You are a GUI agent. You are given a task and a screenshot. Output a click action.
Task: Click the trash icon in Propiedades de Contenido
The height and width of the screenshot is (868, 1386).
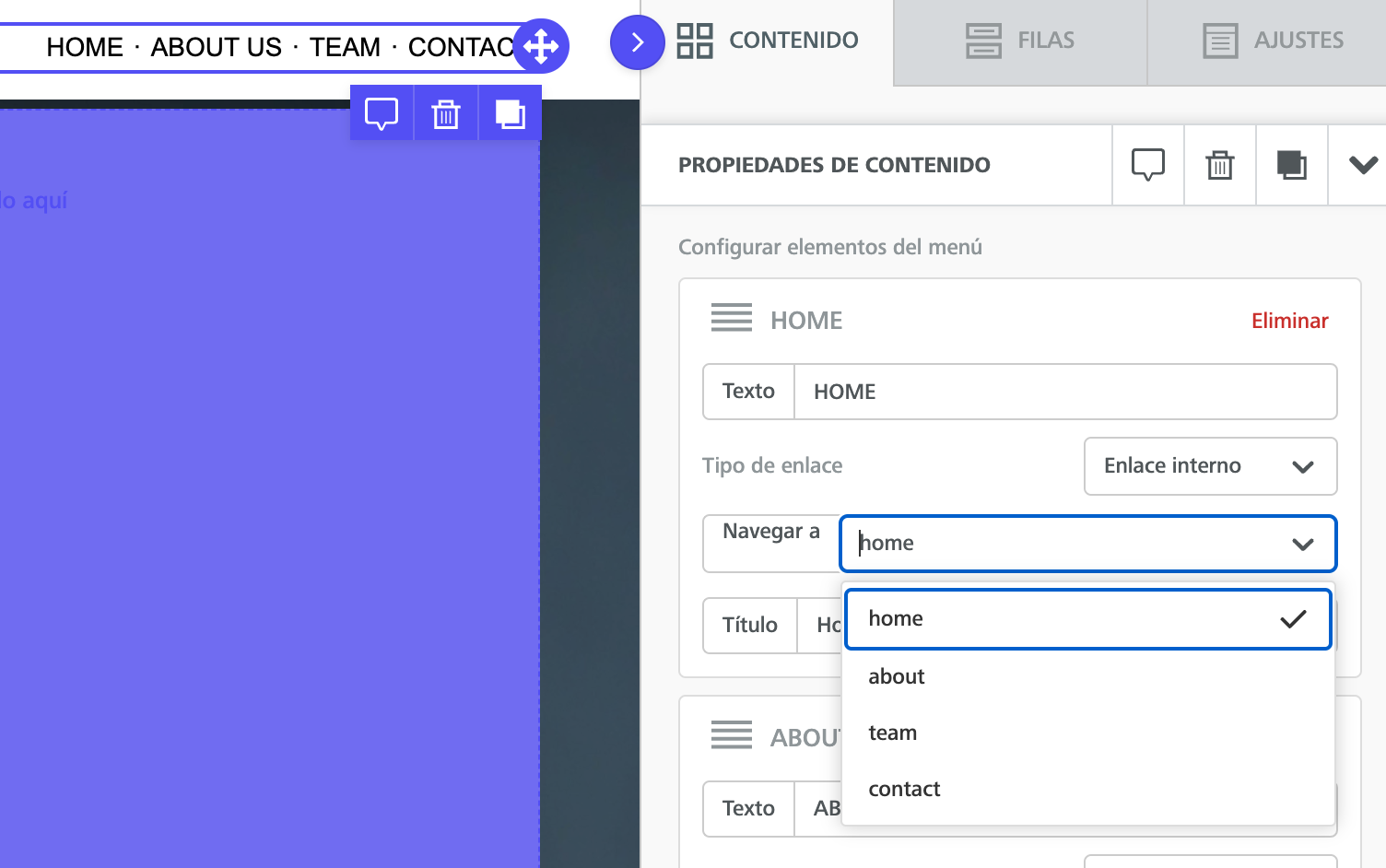pos(1220,165)
